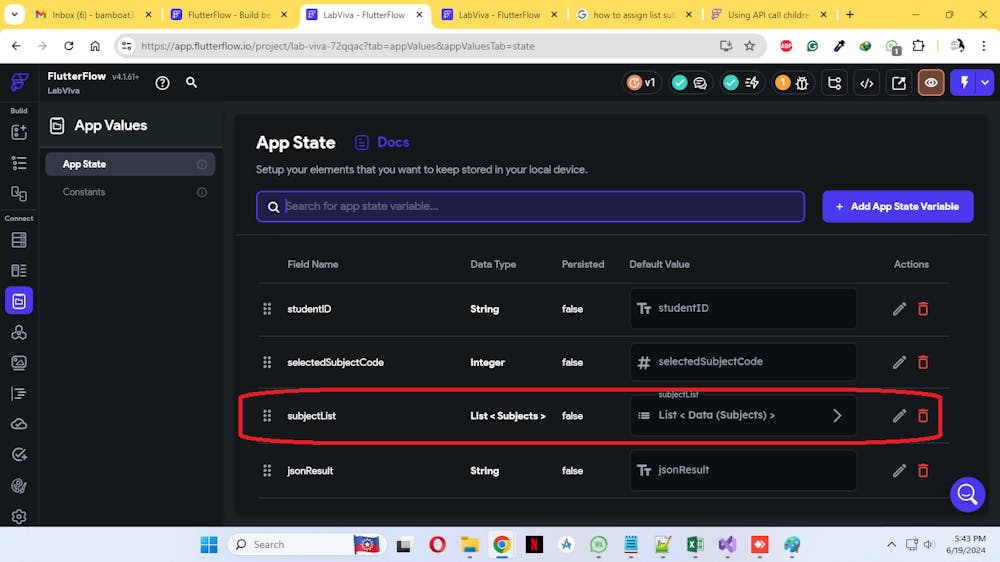The image size is (1000, 562).
Task: Select Constants in the App Values panel
Action: coord(84,192)
